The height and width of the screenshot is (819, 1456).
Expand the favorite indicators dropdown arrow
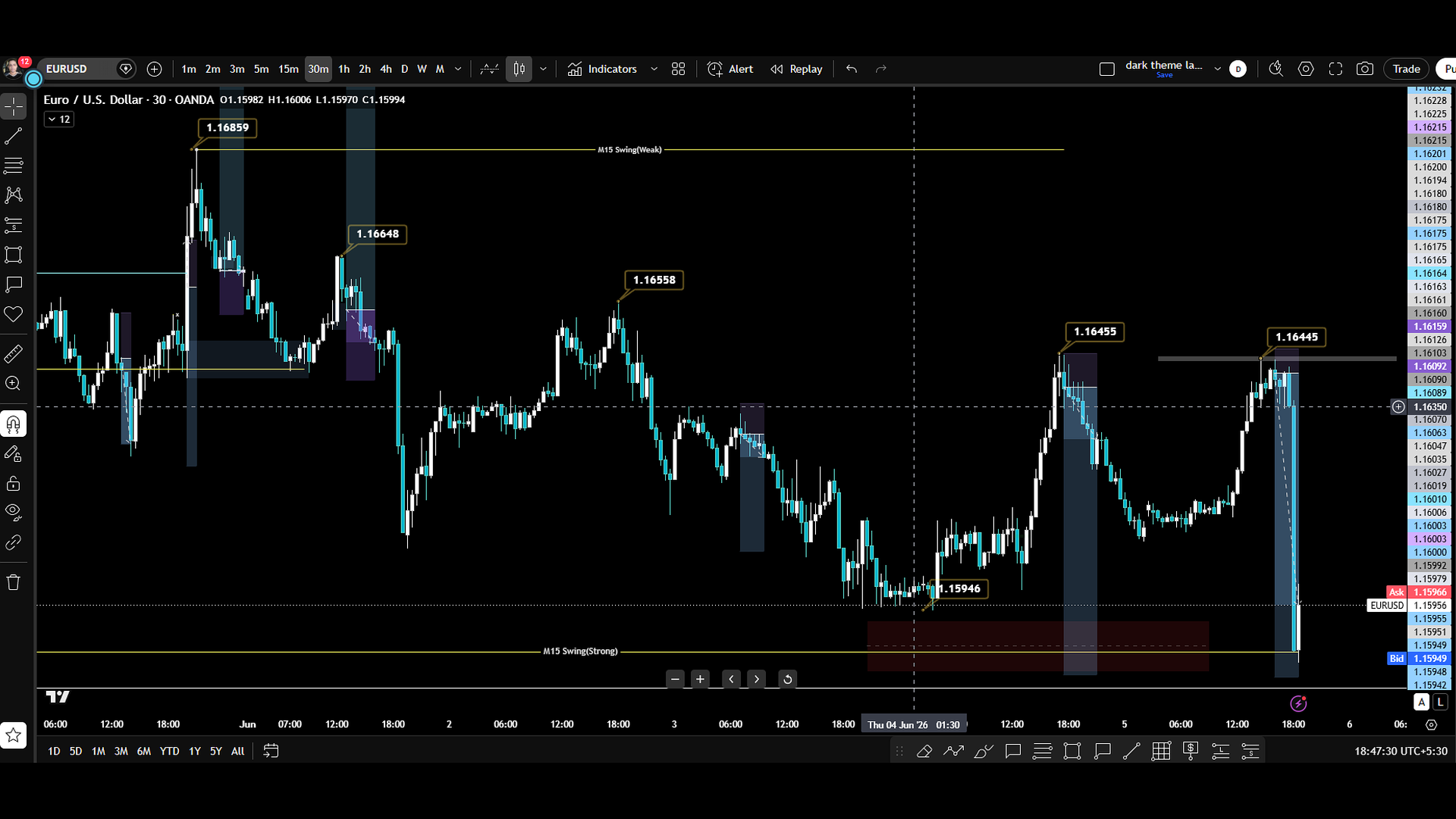click(x=654, y=69)
